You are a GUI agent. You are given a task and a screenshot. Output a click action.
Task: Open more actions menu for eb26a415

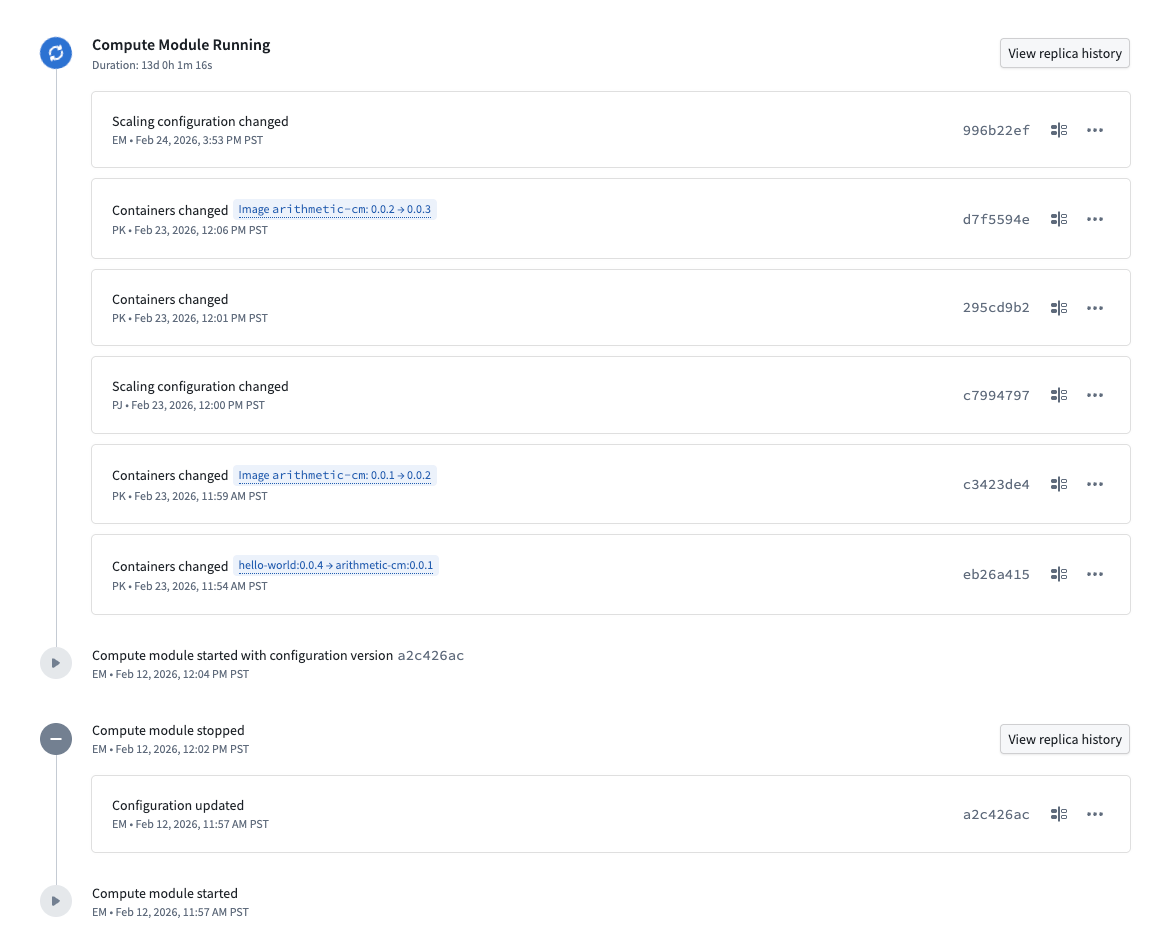1095,574
